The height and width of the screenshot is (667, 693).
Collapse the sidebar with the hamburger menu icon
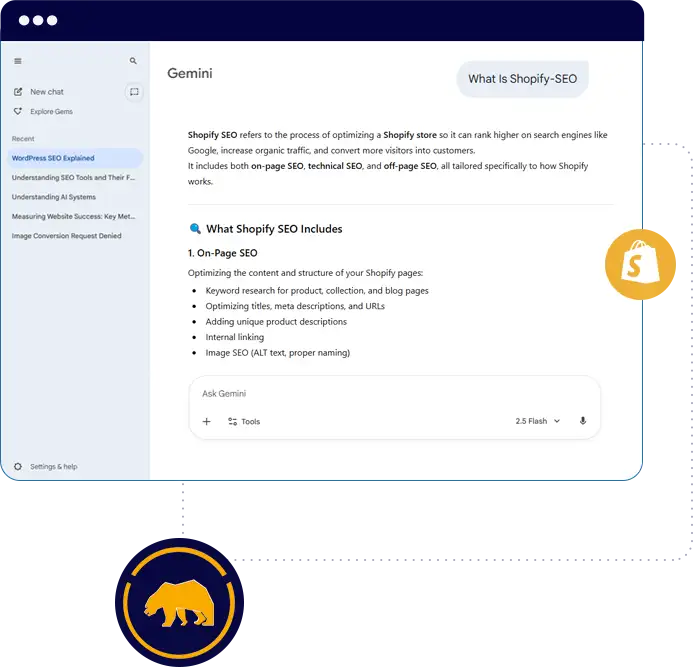click(18, 61)
